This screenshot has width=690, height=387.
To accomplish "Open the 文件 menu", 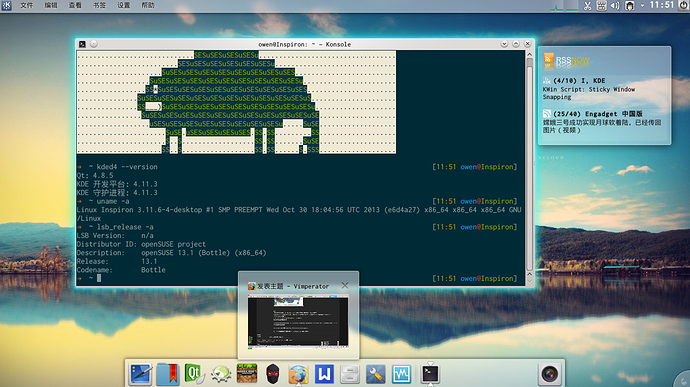I will click(26, 5).
